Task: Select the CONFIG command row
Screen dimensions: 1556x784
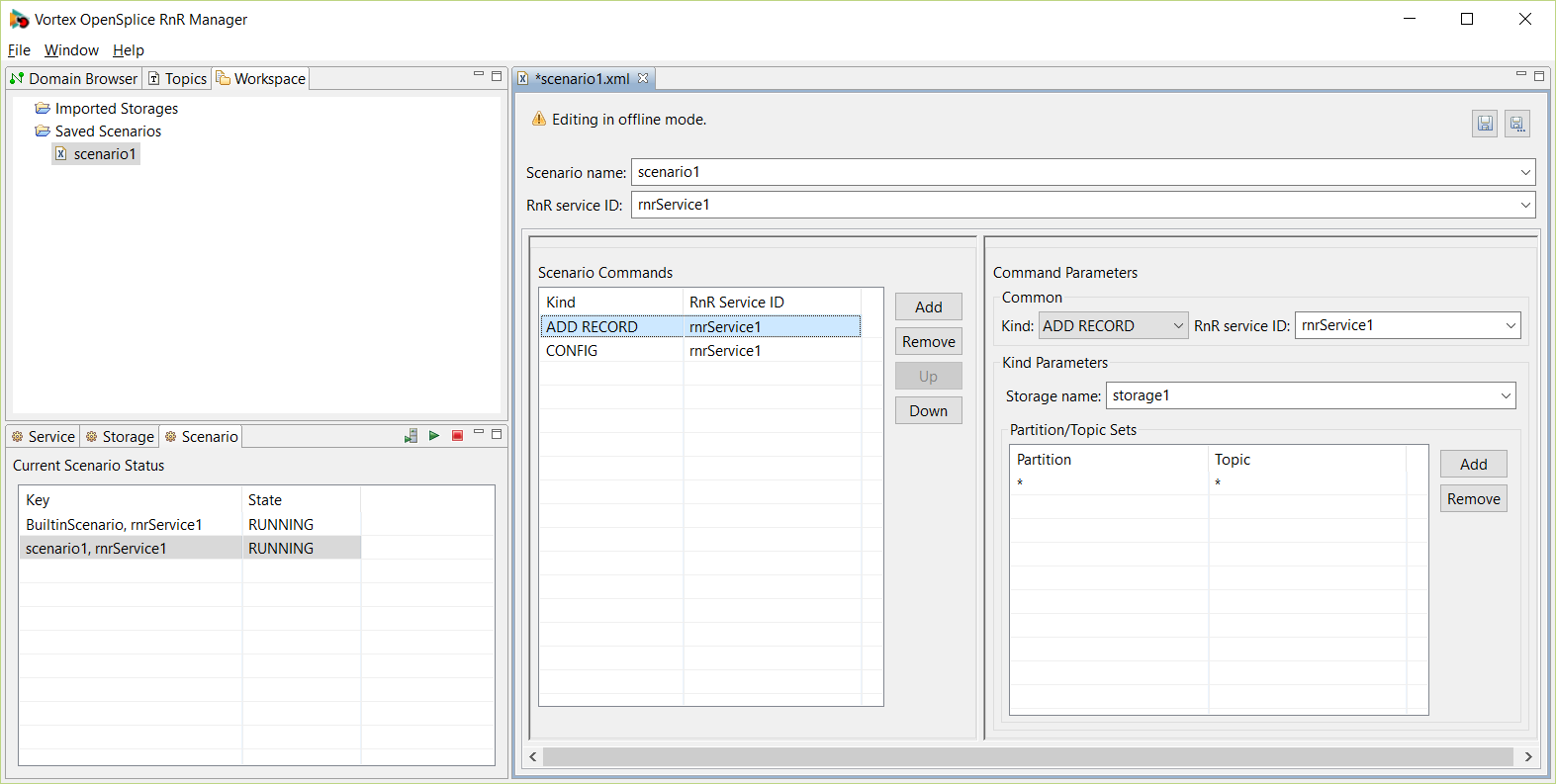Action: (x=700, y=350)
